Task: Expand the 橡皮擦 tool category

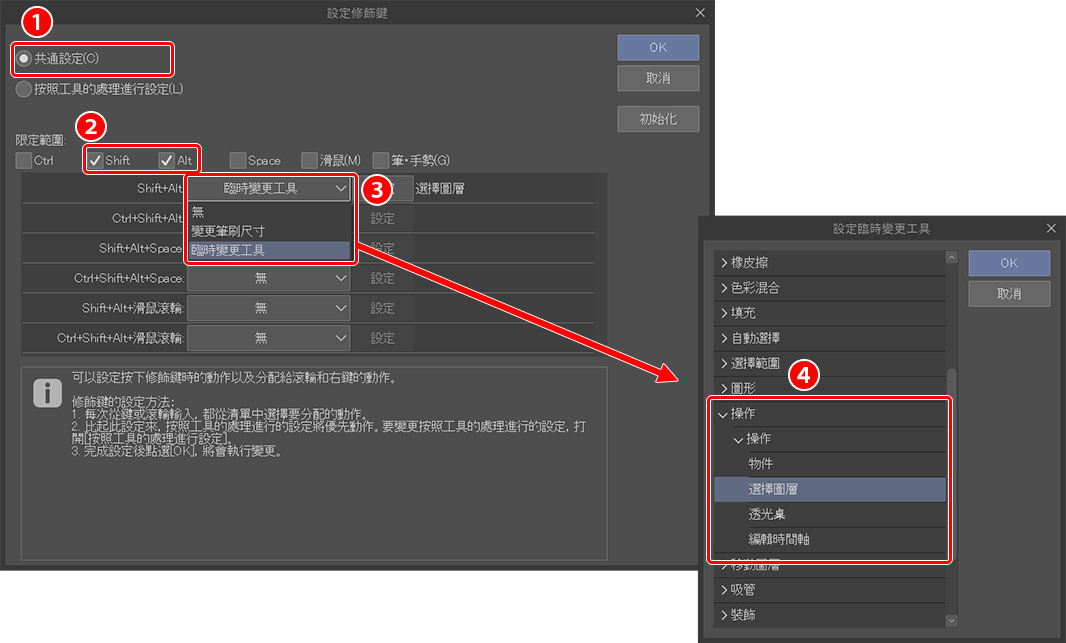Action: (x=724, y=262)
